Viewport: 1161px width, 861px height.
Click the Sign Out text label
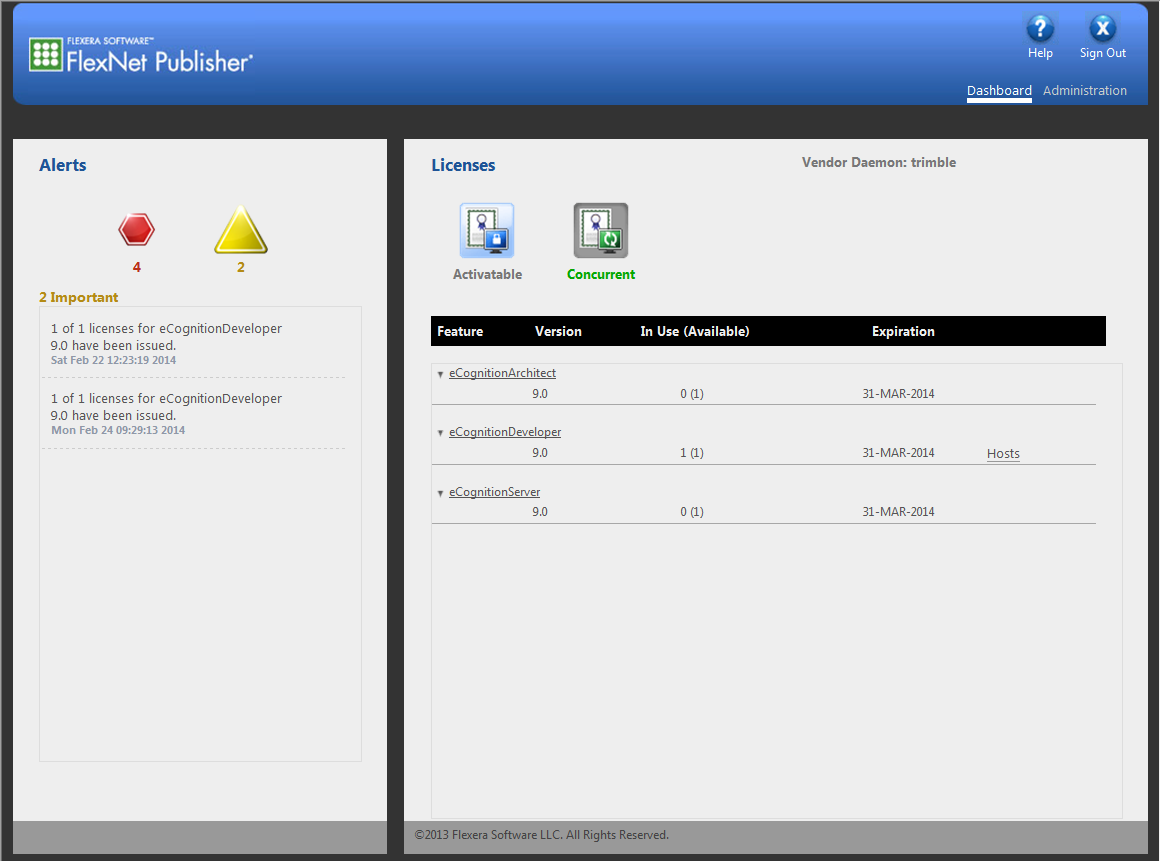point(1103,53)
